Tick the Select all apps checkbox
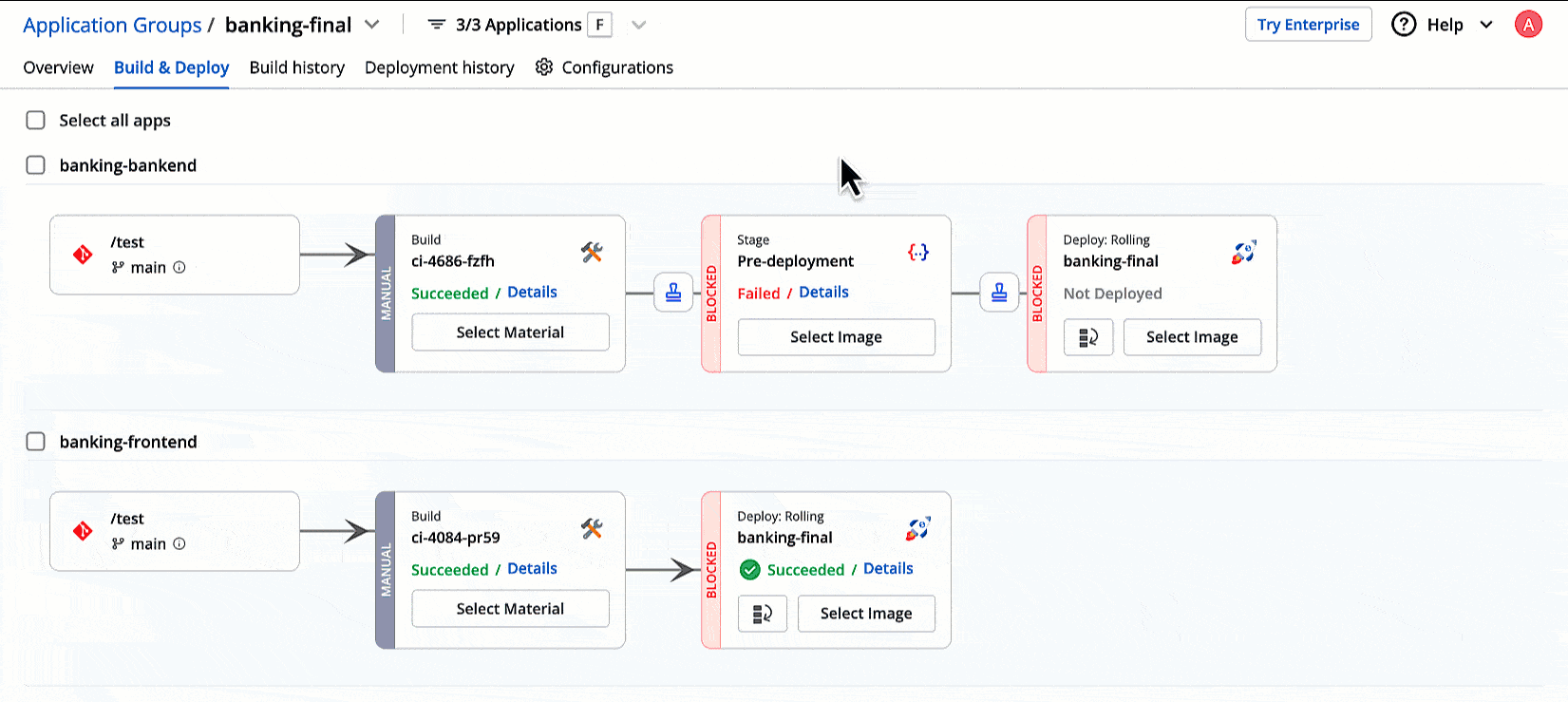Screen dimensions: 1568x702 pyautogui.click(x=36, y=121)
